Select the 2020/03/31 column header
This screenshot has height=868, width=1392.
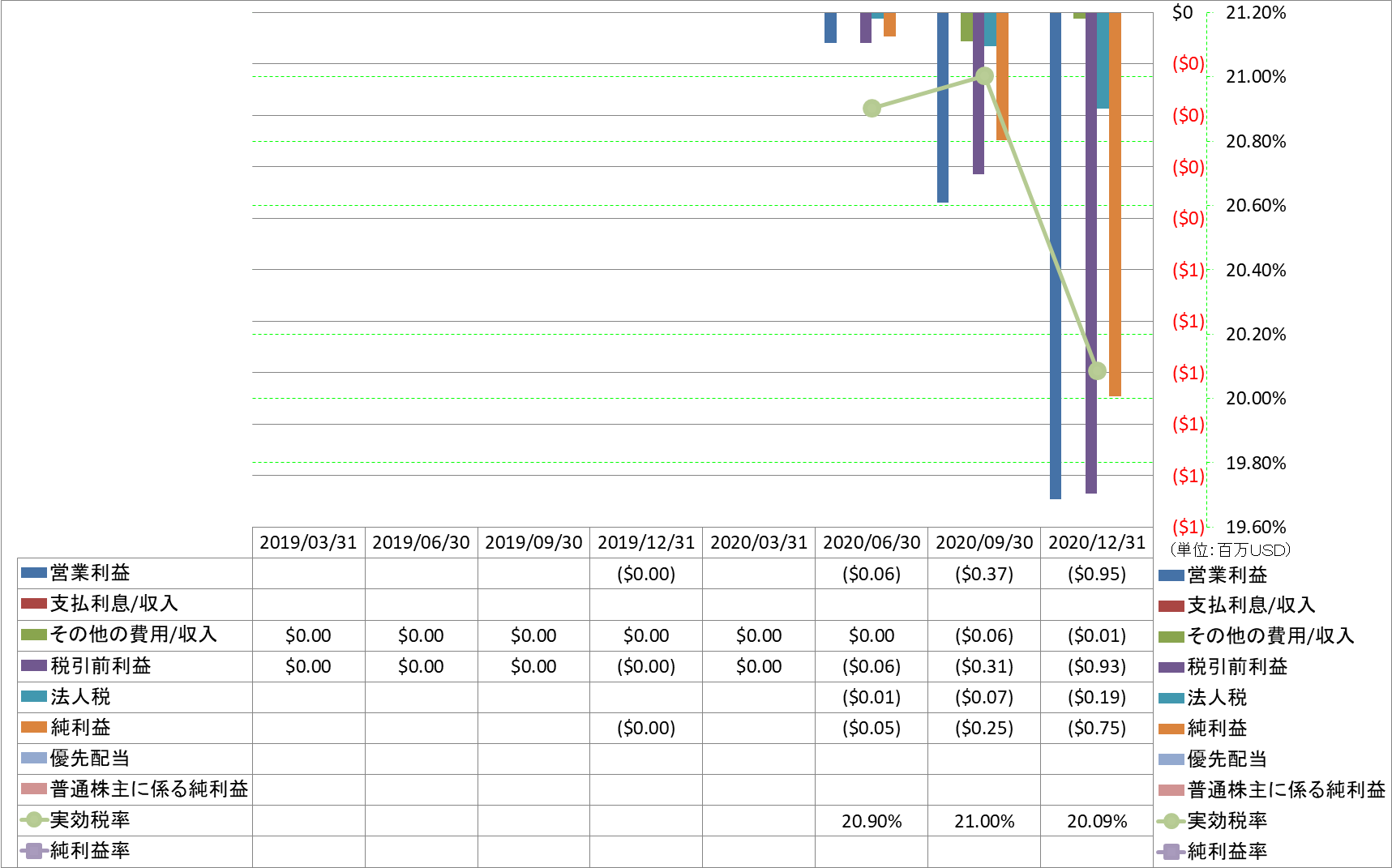click(x=759, y=542)
